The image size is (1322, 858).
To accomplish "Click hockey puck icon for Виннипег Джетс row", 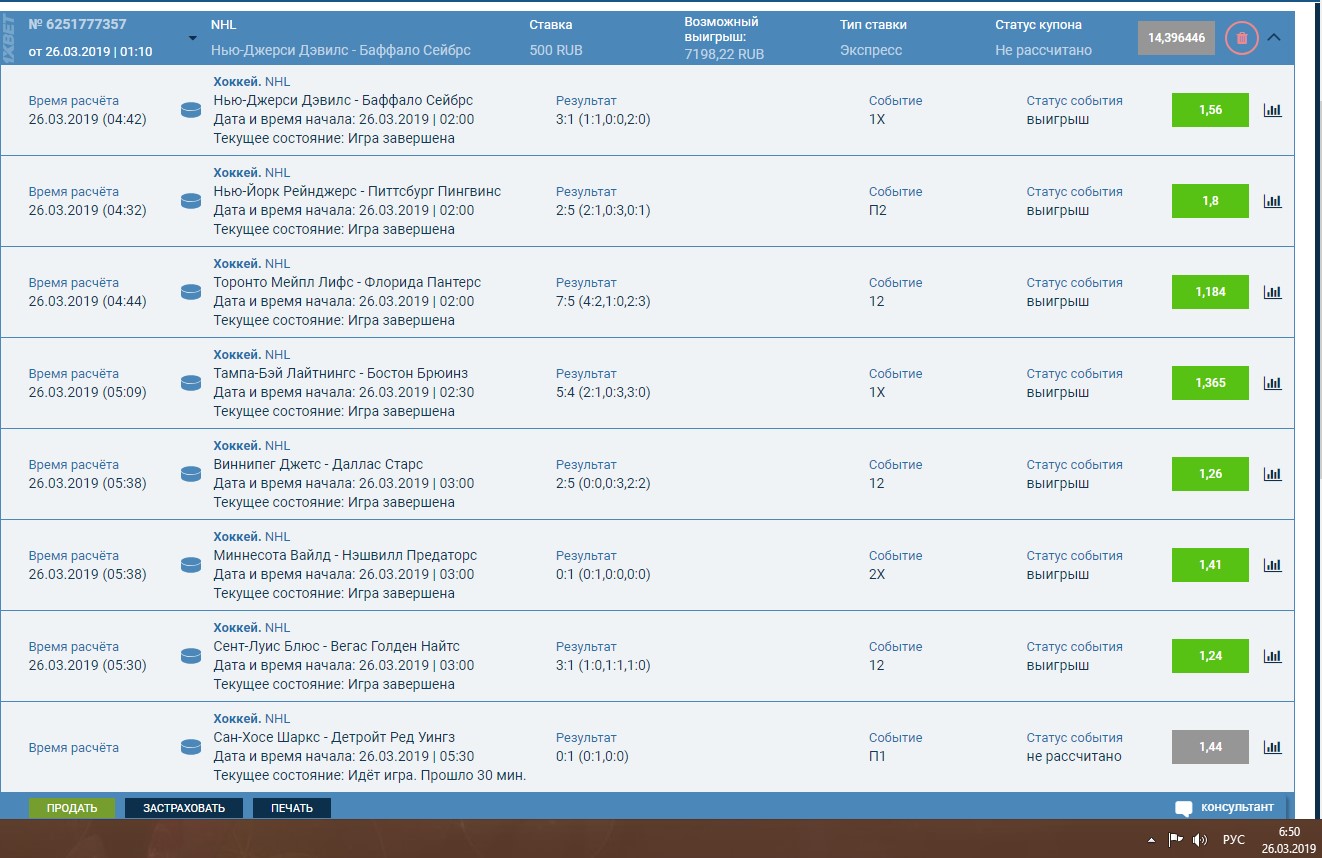I will [x=191, y=474].
